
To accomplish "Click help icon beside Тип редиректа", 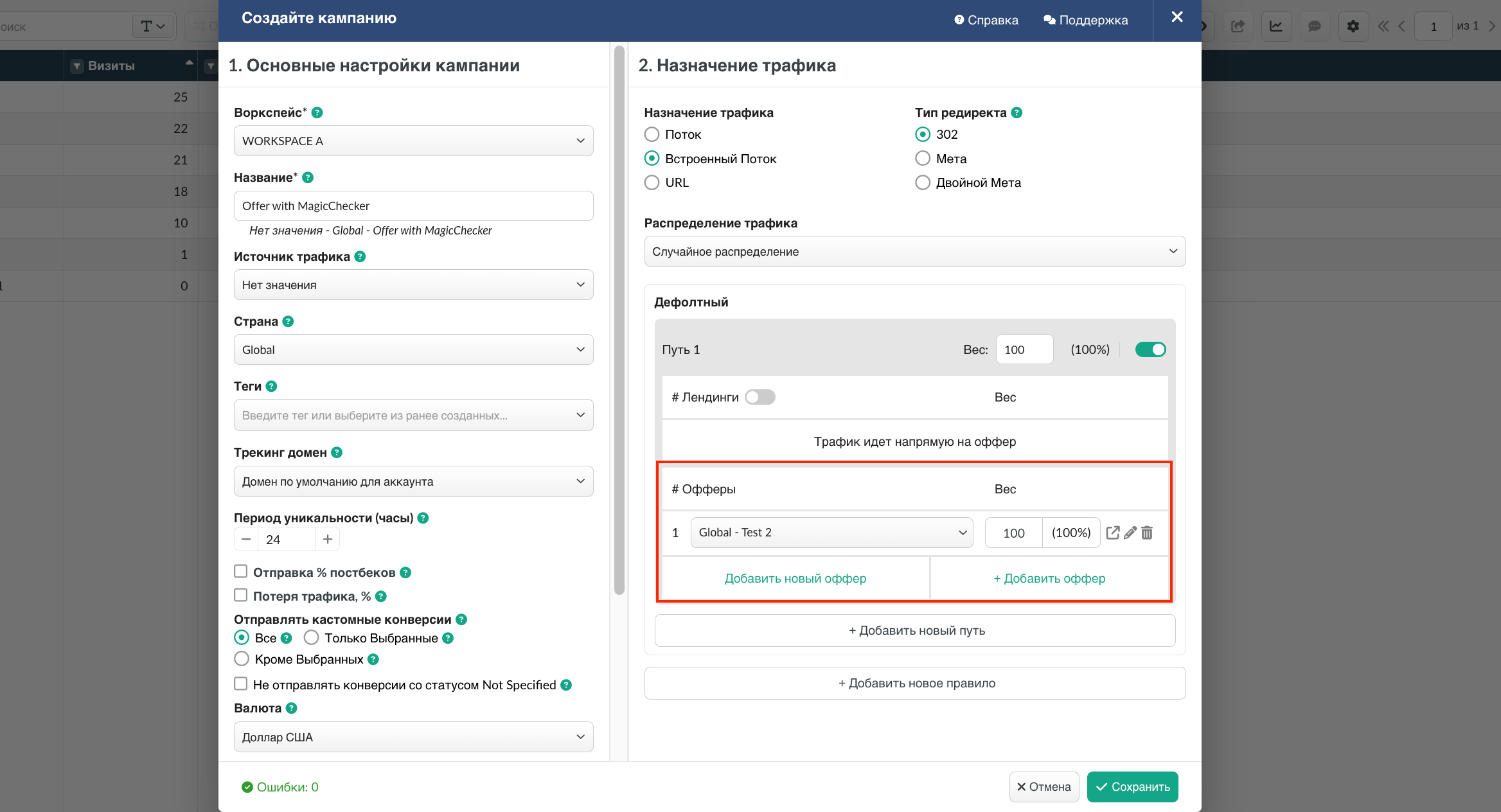I will pos(1017,112).
